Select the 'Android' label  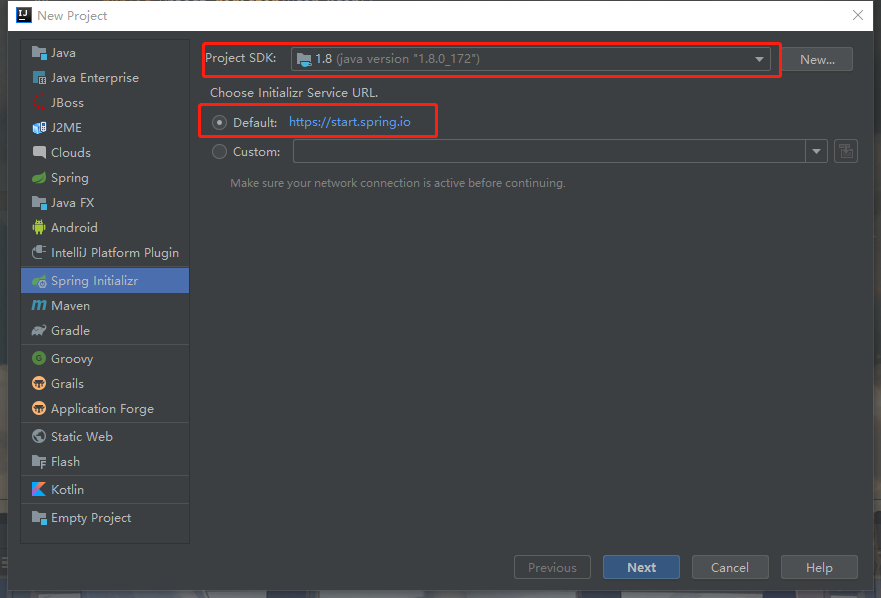(74, 228)
